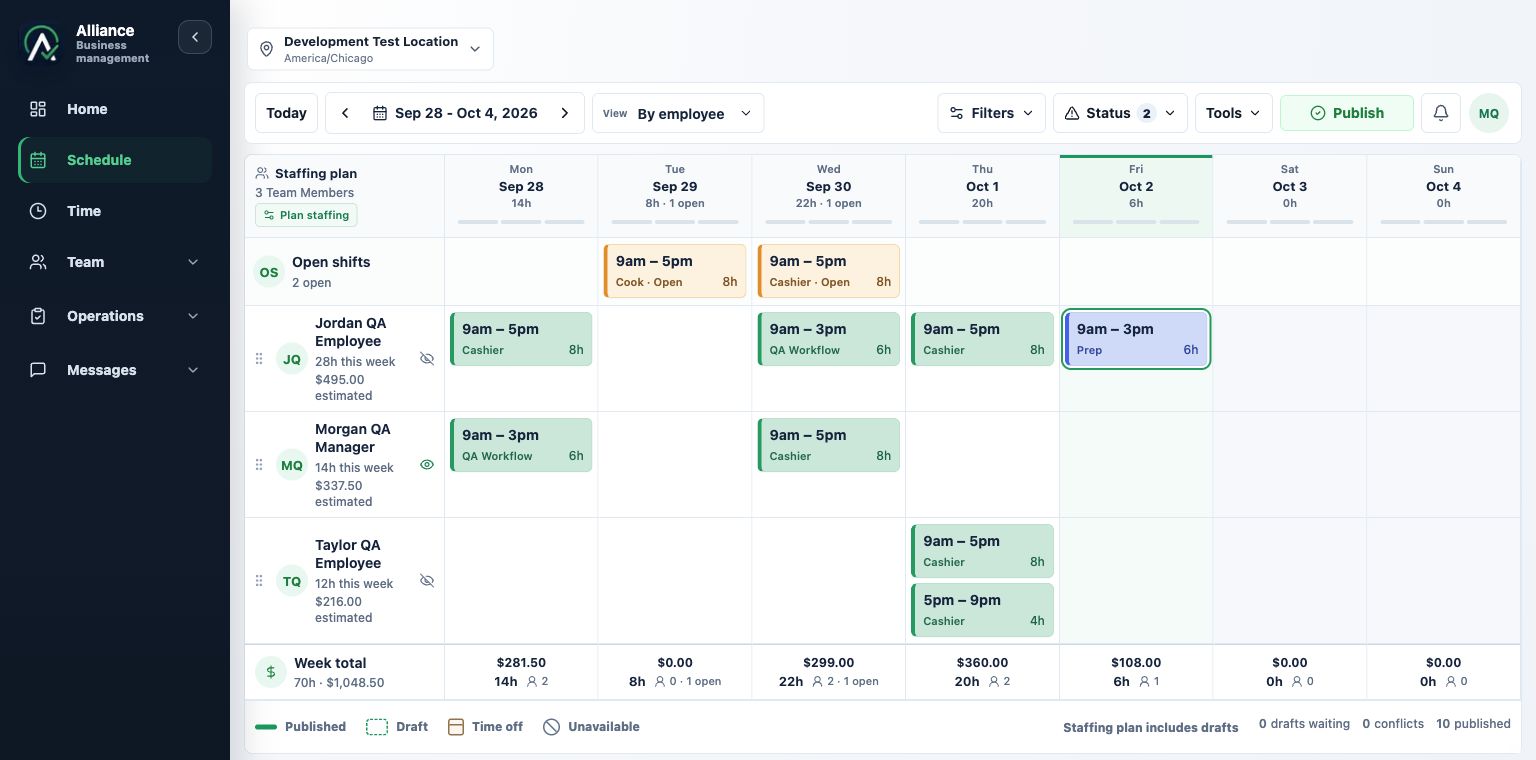Open Morgan's Monday QA Workflow shift
This screenshot has height=760, width=1536.
point(521,445)
